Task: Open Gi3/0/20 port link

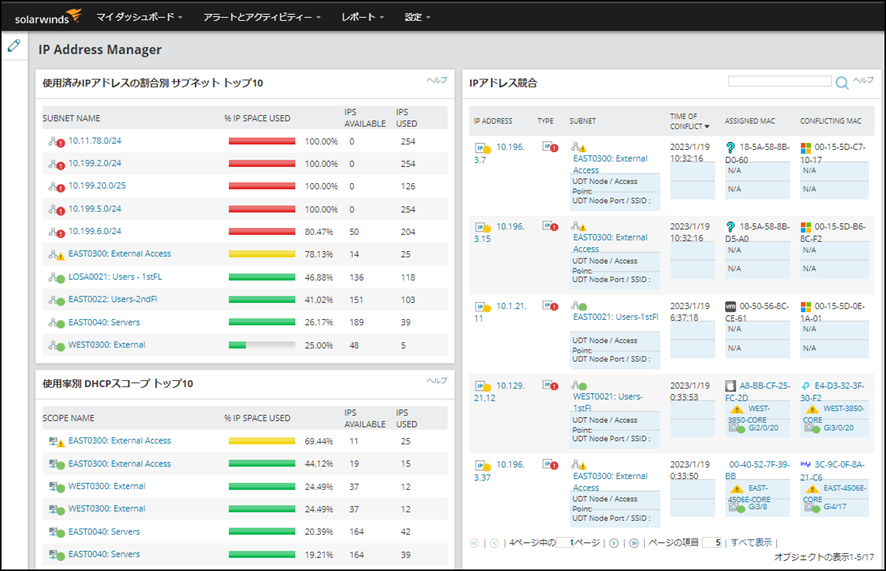Action: click(839, 428)
